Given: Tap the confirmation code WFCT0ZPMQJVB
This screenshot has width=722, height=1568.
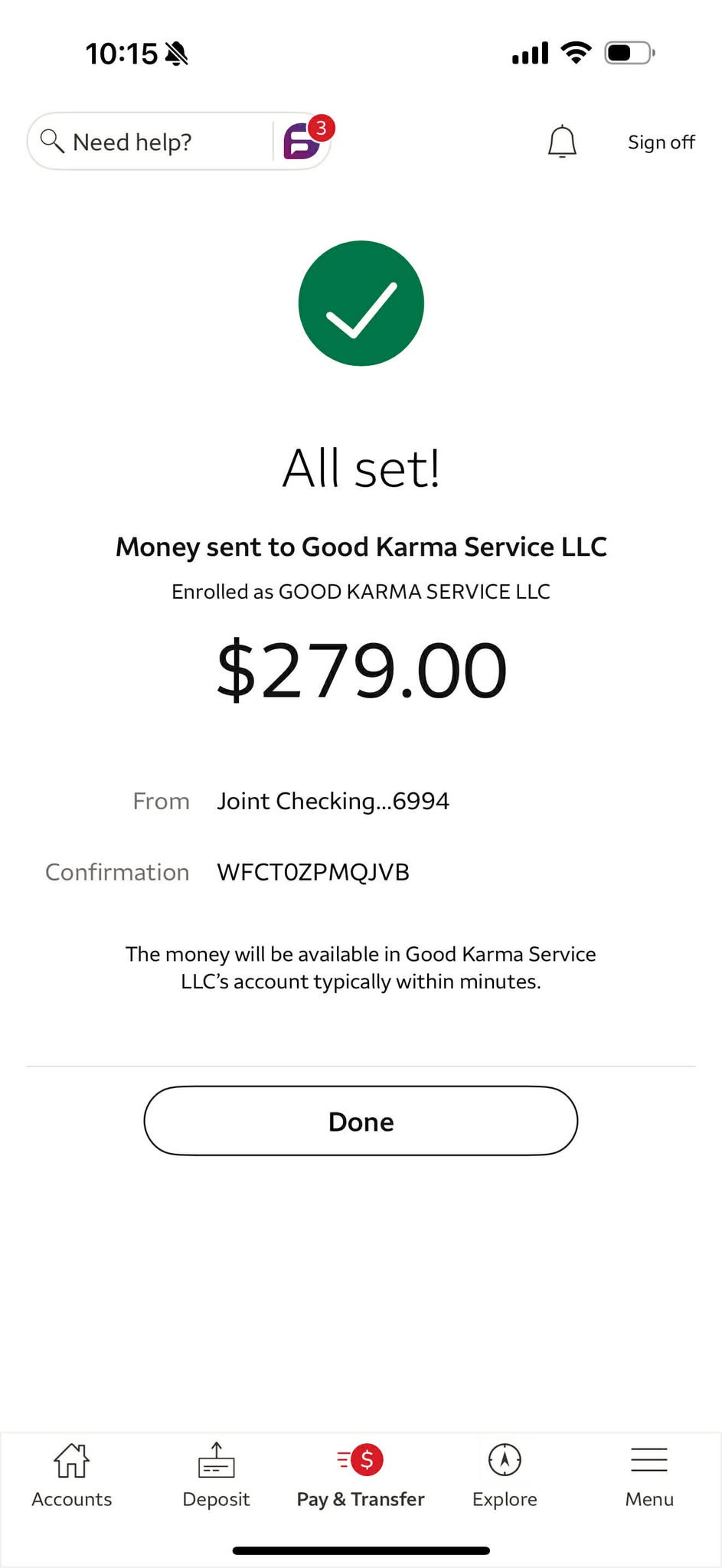Looking at the screenshot, I should (x=313, y=872).
